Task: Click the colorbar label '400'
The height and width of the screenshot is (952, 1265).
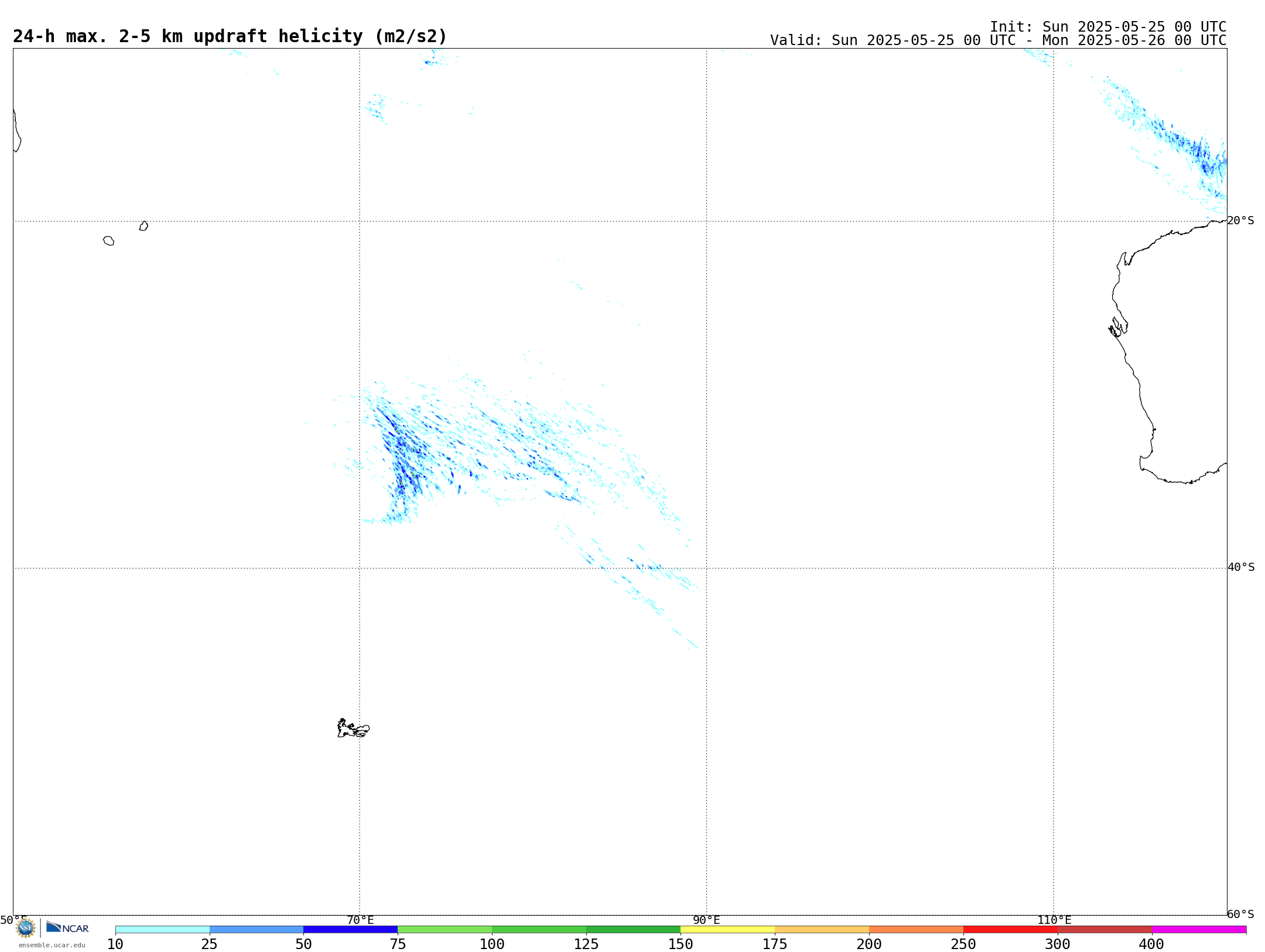Action: (1152, 944)
